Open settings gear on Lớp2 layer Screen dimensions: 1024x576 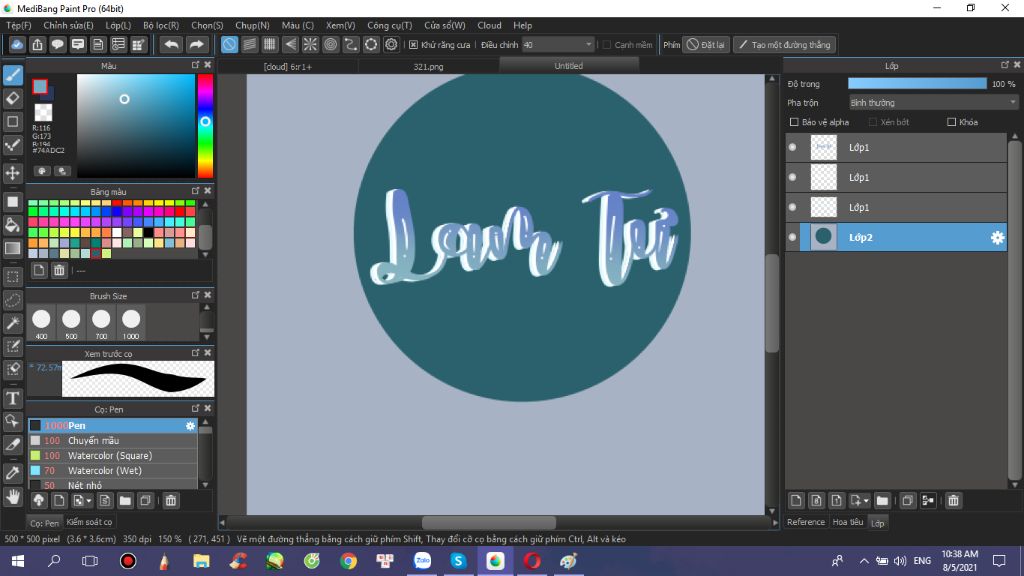point(996,237)
